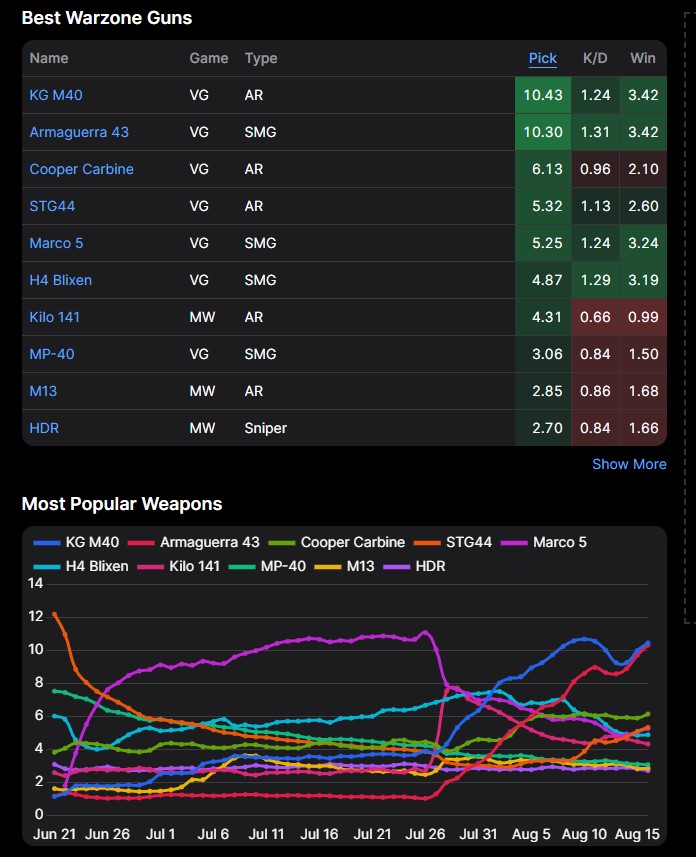Click the Kilo 141 link
This screenshot has width=696, height=857.
coord(54,317)
